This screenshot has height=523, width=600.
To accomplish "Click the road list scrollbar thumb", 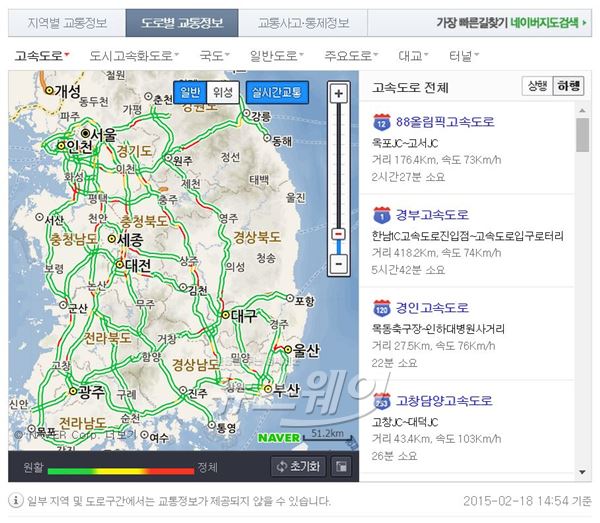I will (x=582, y=135).
